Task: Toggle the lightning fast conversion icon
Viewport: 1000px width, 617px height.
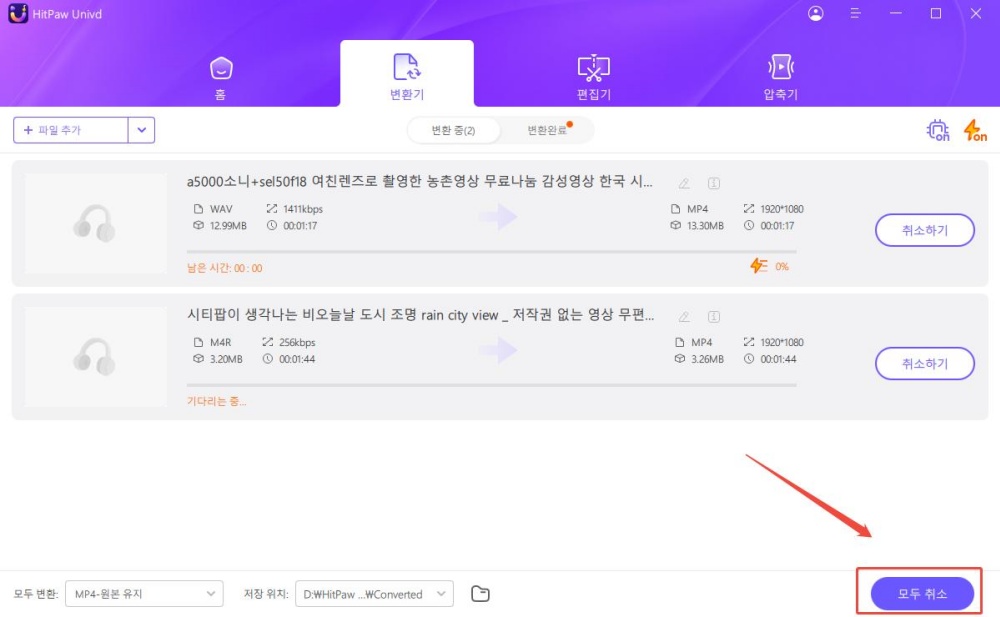Action: [x=974, y=130]
